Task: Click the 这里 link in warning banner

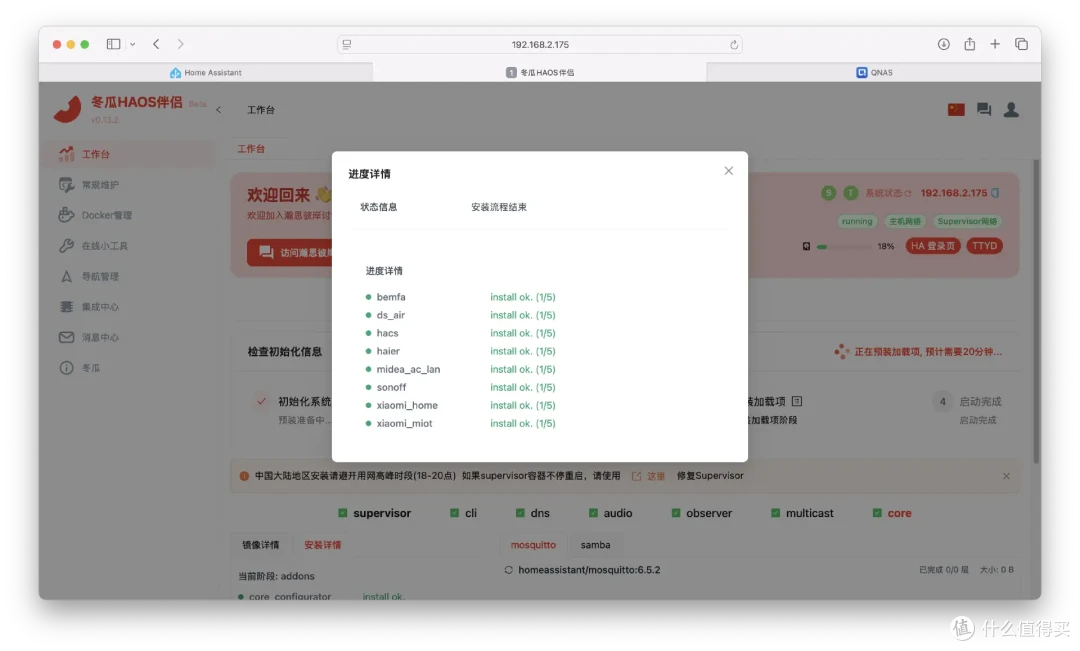Action: pos(655,476)
